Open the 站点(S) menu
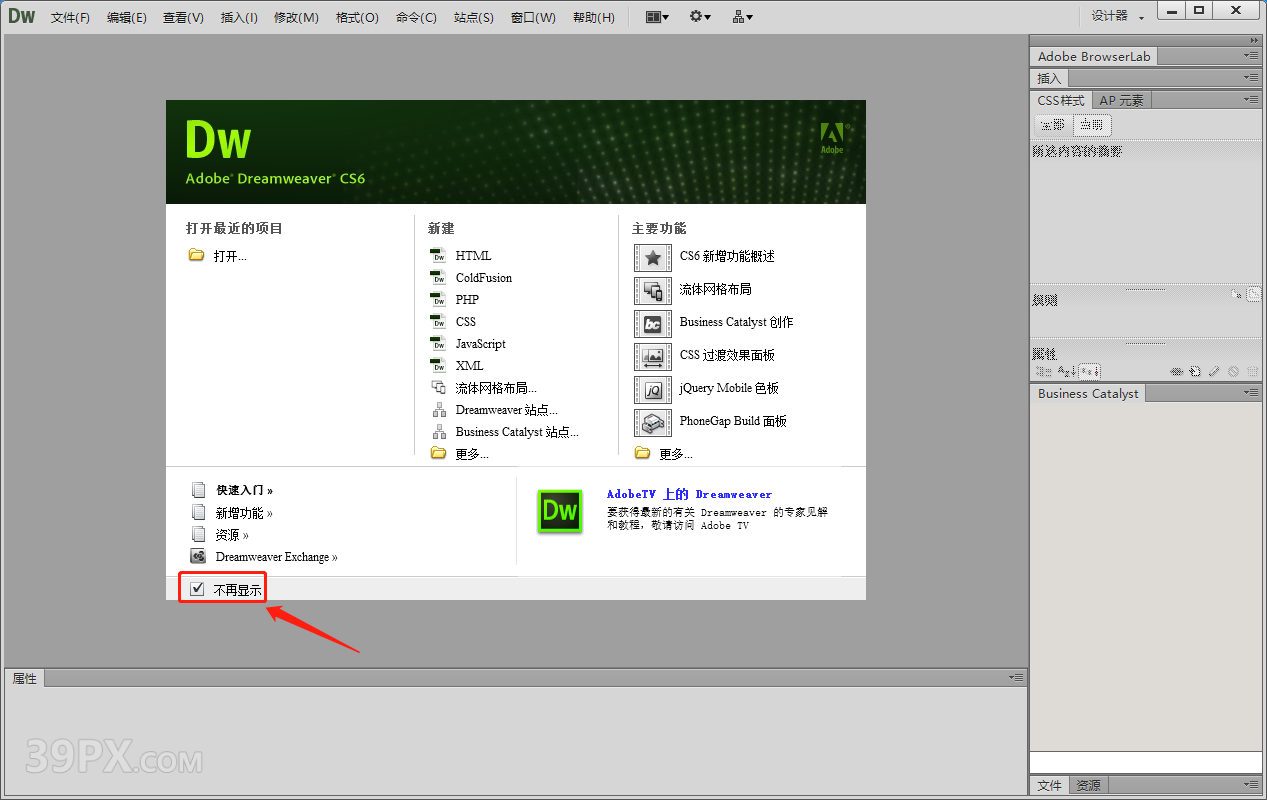 [x=473, y=17]
